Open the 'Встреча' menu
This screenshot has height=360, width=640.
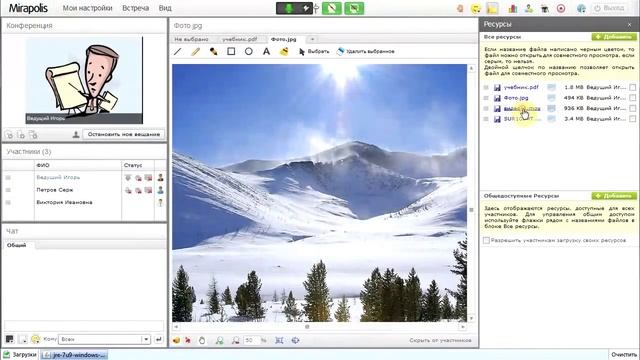[x=136, y=8]
